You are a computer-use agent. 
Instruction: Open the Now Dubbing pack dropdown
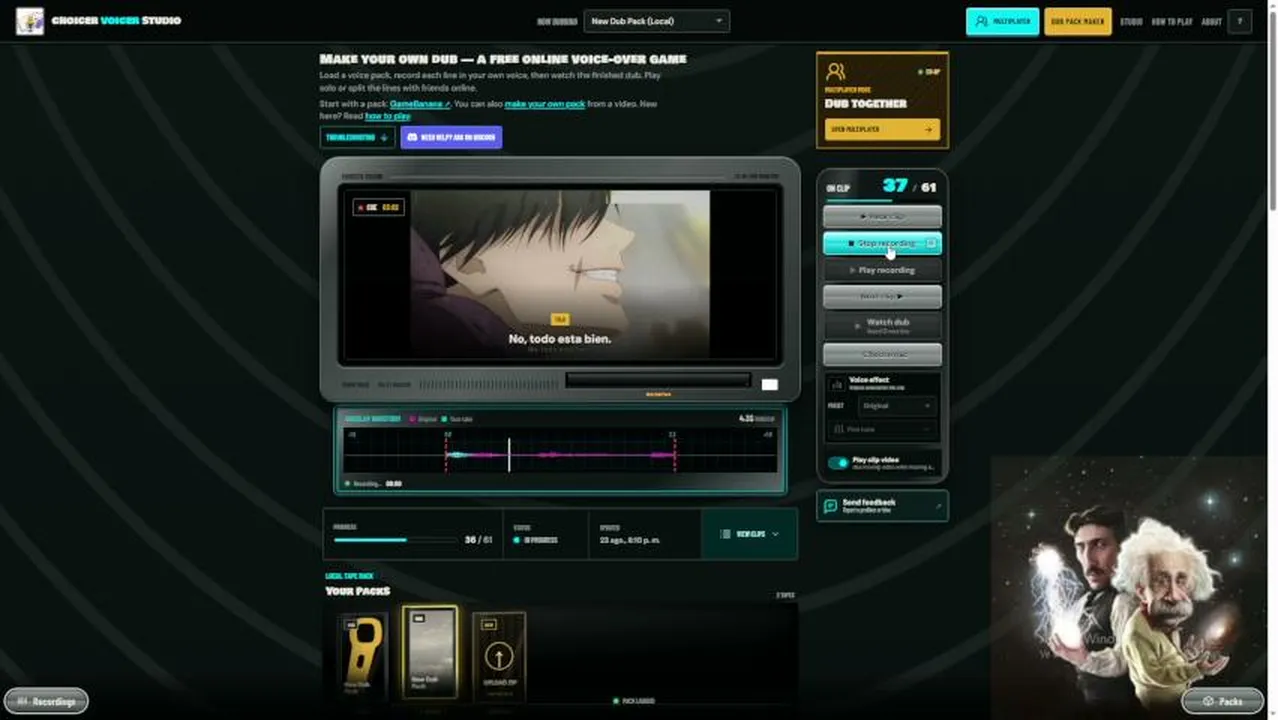[x=657, y=21]
